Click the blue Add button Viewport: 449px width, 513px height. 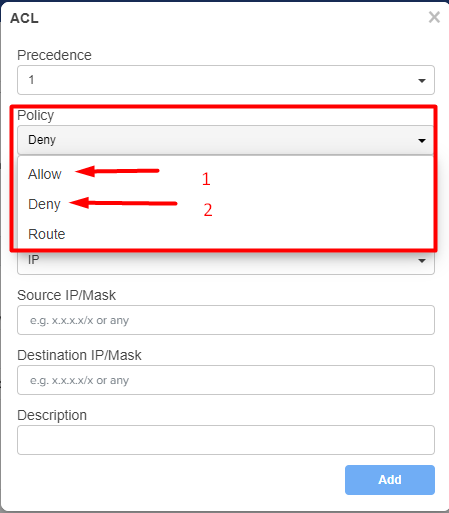[390, 480]
